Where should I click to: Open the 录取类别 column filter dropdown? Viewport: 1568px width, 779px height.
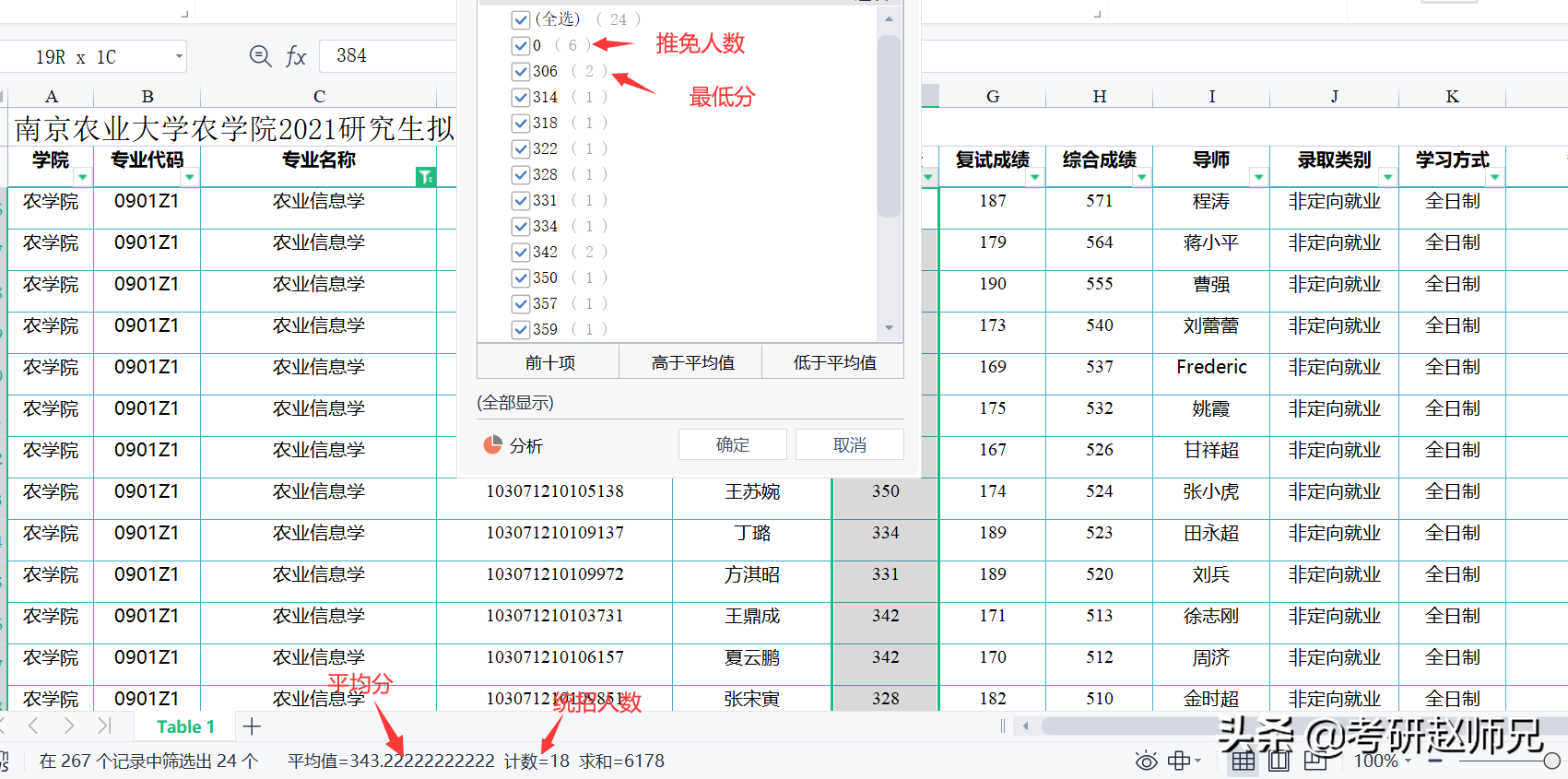(1388, 177)
